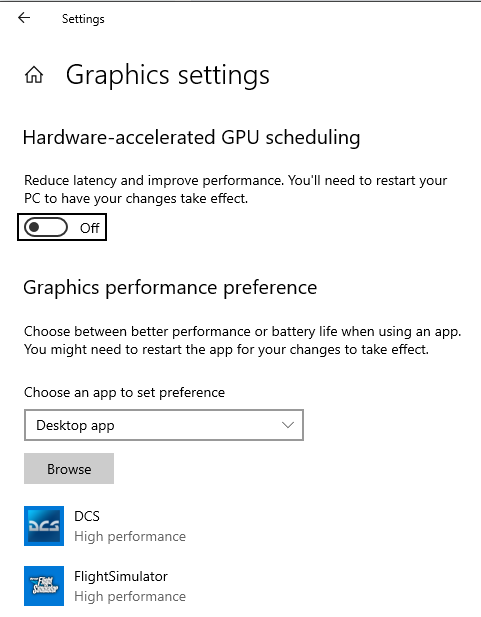Click the Browse button
Viewport: 481px width, 617px height.
coord(69,469)
